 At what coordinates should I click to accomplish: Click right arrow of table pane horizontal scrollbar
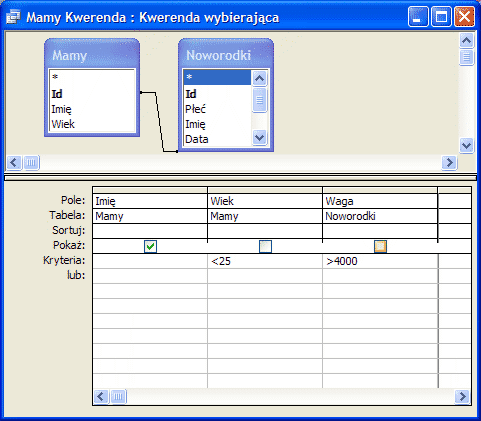coord(449,163)
